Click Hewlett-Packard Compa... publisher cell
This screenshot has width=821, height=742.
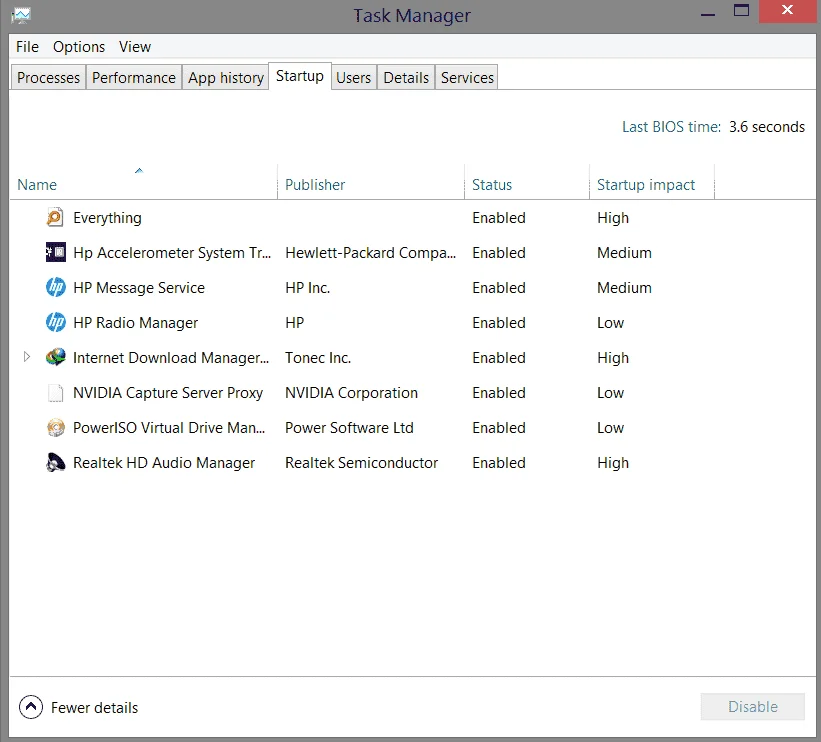pos(371,253)
